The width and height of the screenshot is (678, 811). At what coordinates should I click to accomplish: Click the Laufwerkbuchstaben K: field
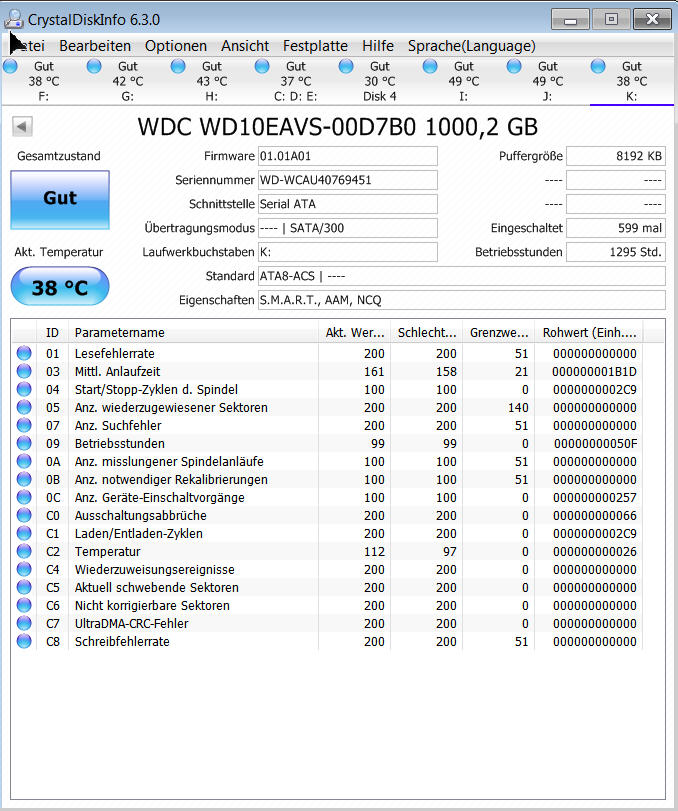pyautogui.click(x=348, y=252)
